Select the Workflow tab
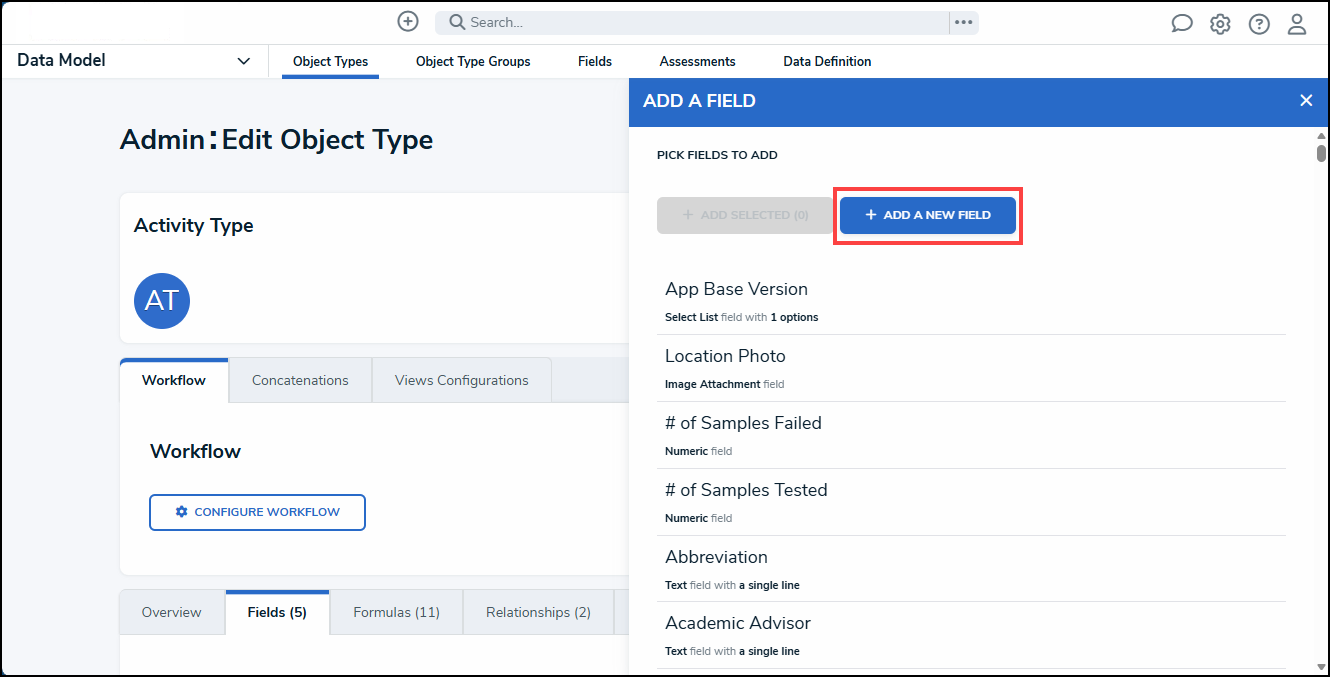Screen dimensions: 1330x677 [174, 380]
